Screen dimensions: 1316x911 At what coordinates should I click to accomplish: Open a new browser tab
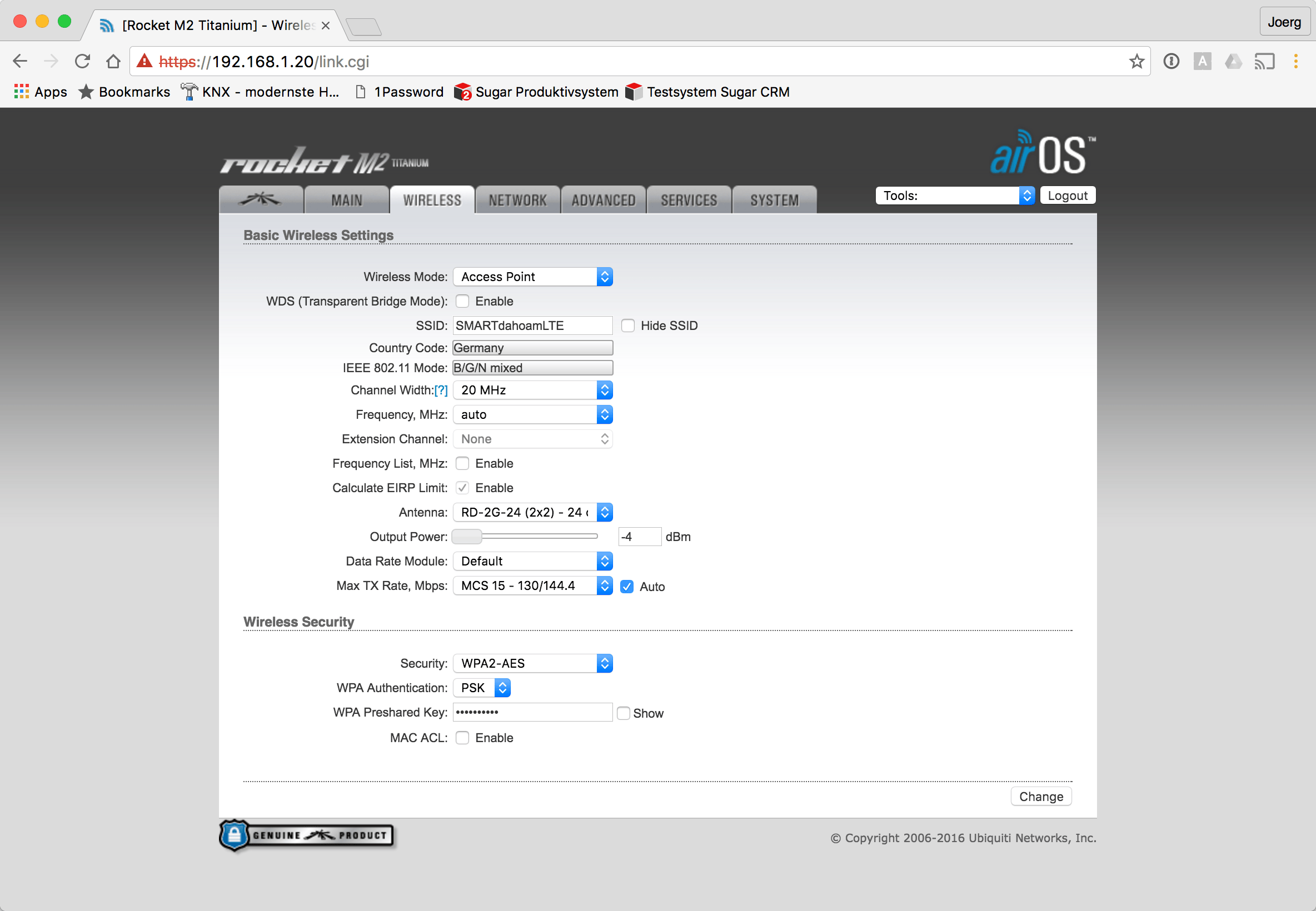[x=363, y=26]
